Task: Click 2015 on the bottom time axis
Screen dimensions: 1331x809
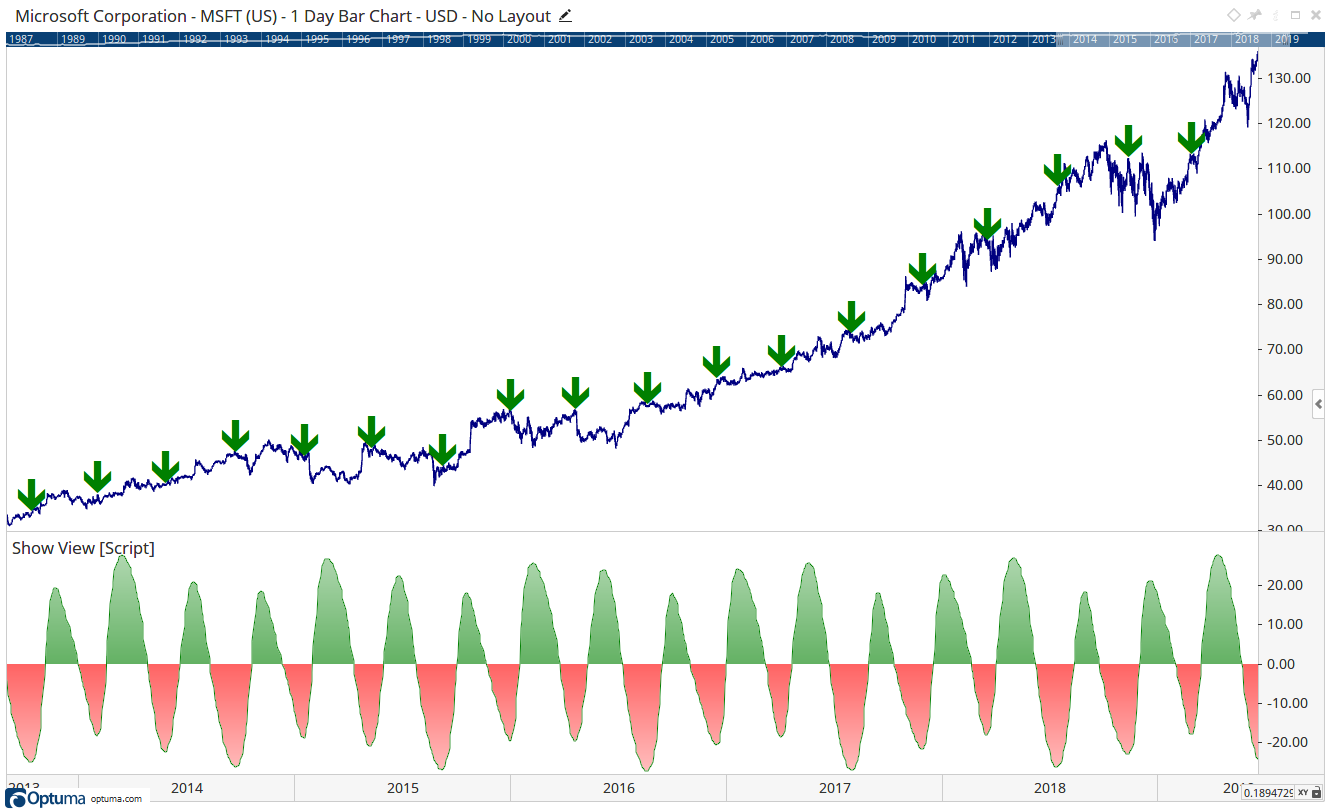Action: 403,788
